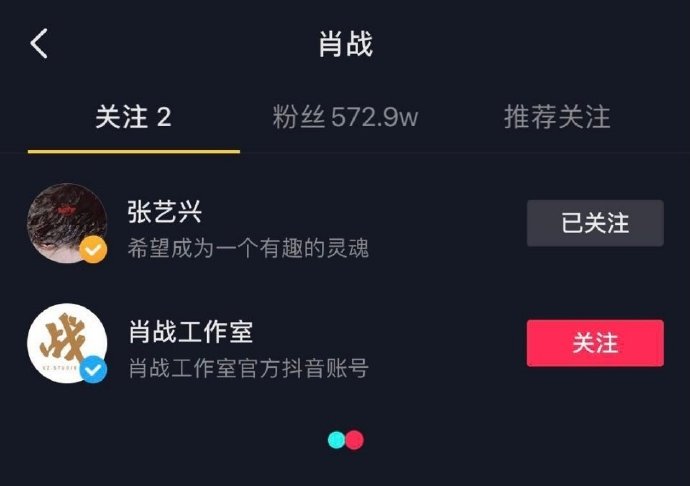Open the 推荐关注 tab
Viewport: 690px width, 486px height.
pos(557,117)
